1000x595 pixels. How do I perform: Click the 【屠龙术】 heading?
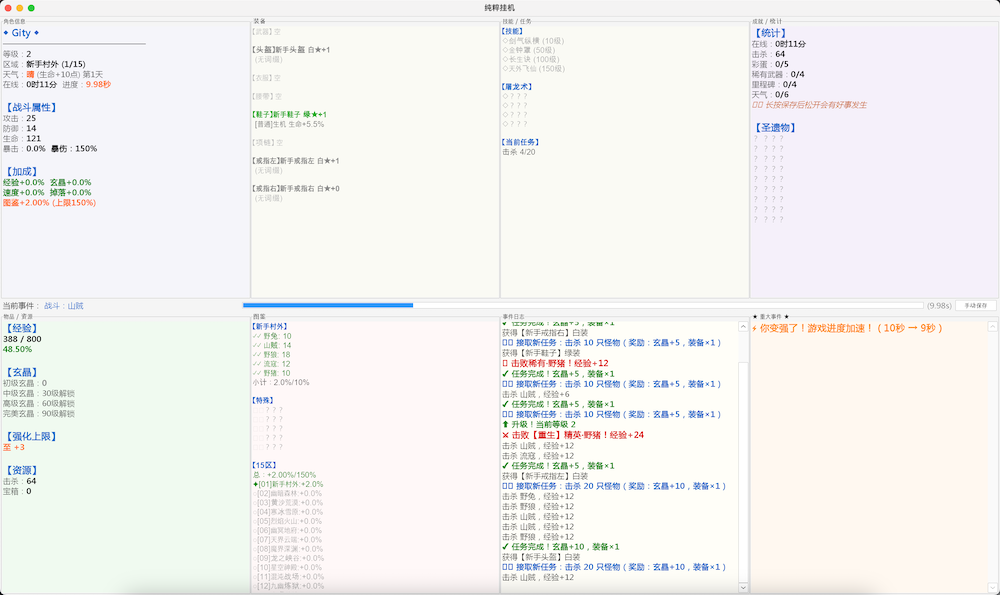pos(517,87)
